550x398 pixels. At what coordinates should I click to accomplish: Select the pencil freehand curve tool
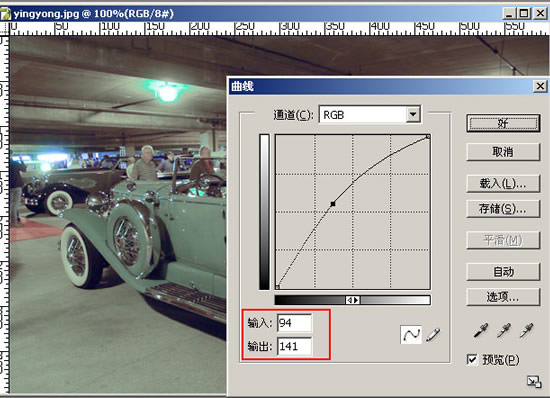pos(433,335)
